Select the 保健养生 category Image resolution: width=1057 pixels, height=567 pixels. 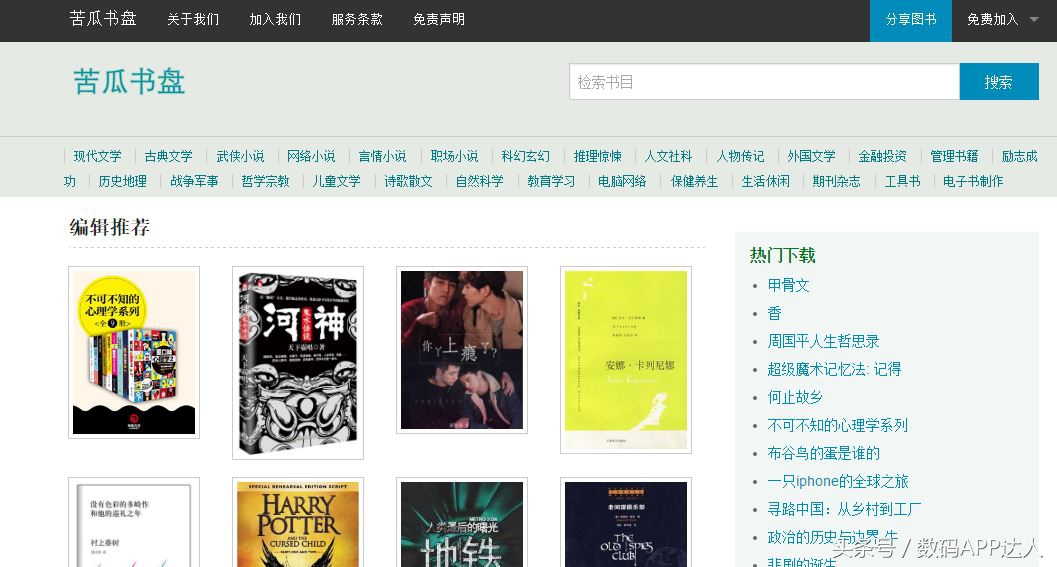pos(694,181)
